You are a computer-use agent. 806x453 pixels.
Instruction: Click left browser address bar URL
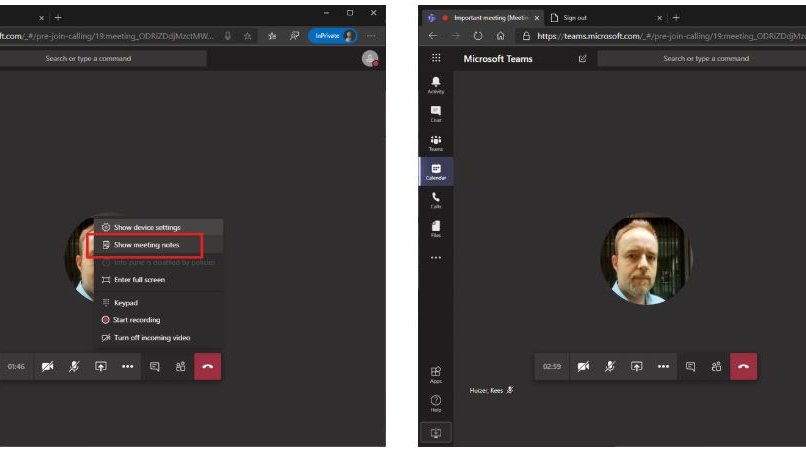(x=107, y=36)
